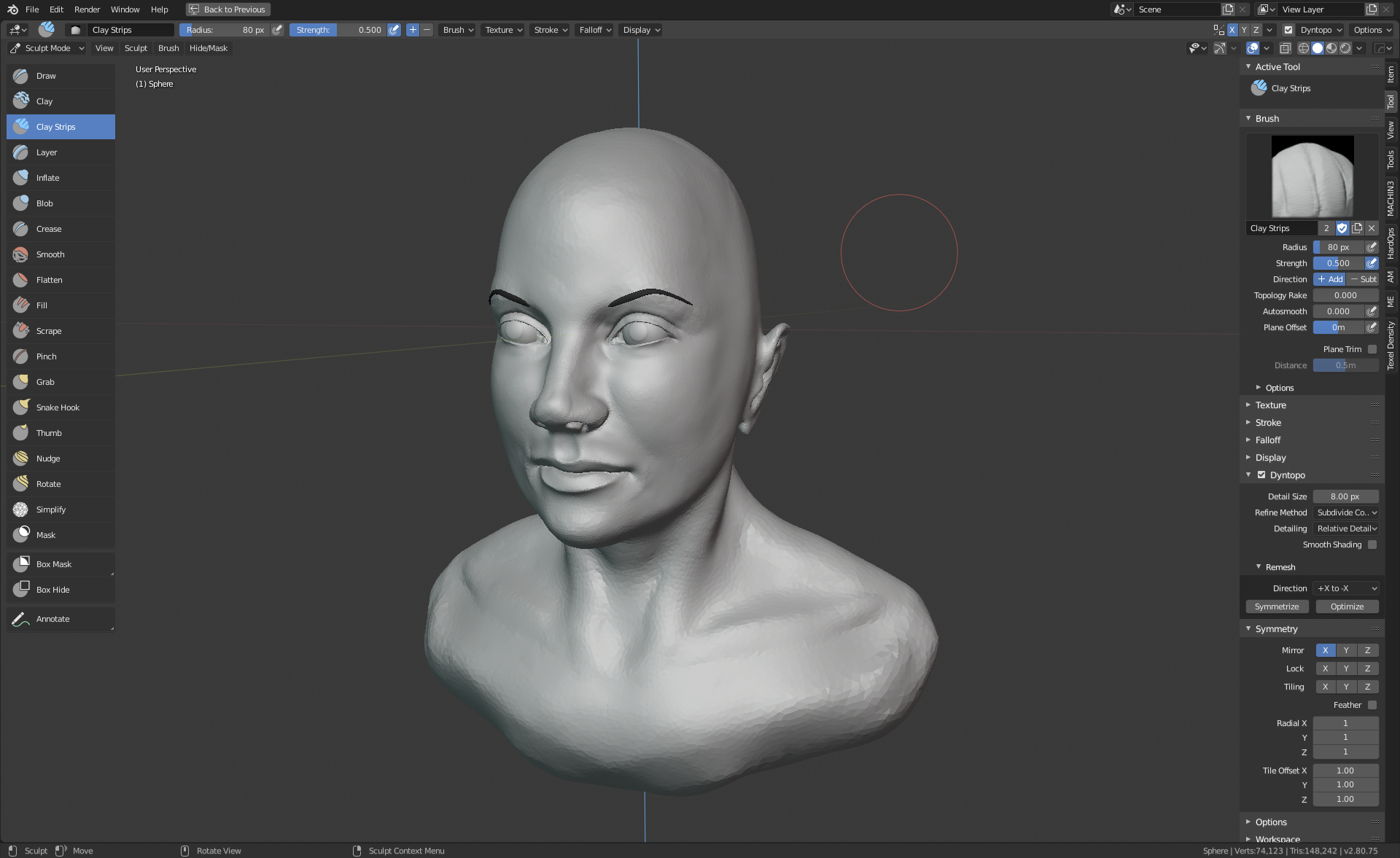1400x858 pixels.
Task: Enable the Plane Trim checkbox
Action: click(1372, 349)
